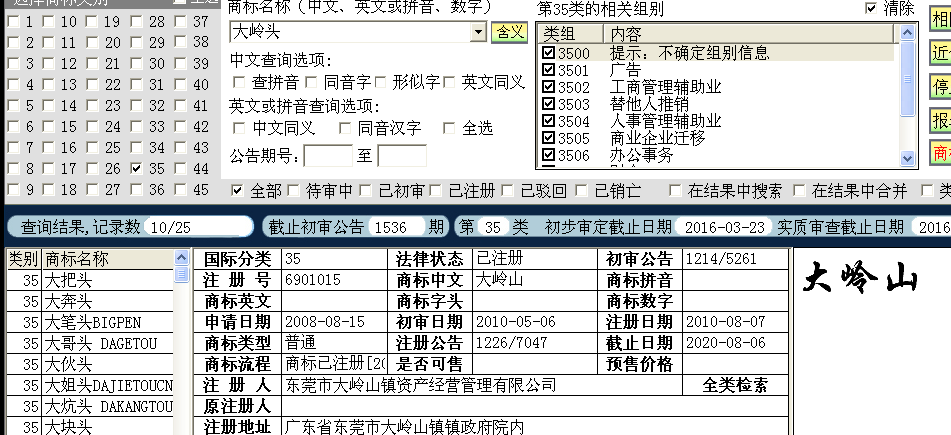Enable the 已驳回 status filter
This screenshot has width=951, height=435.
click(507, 191)
